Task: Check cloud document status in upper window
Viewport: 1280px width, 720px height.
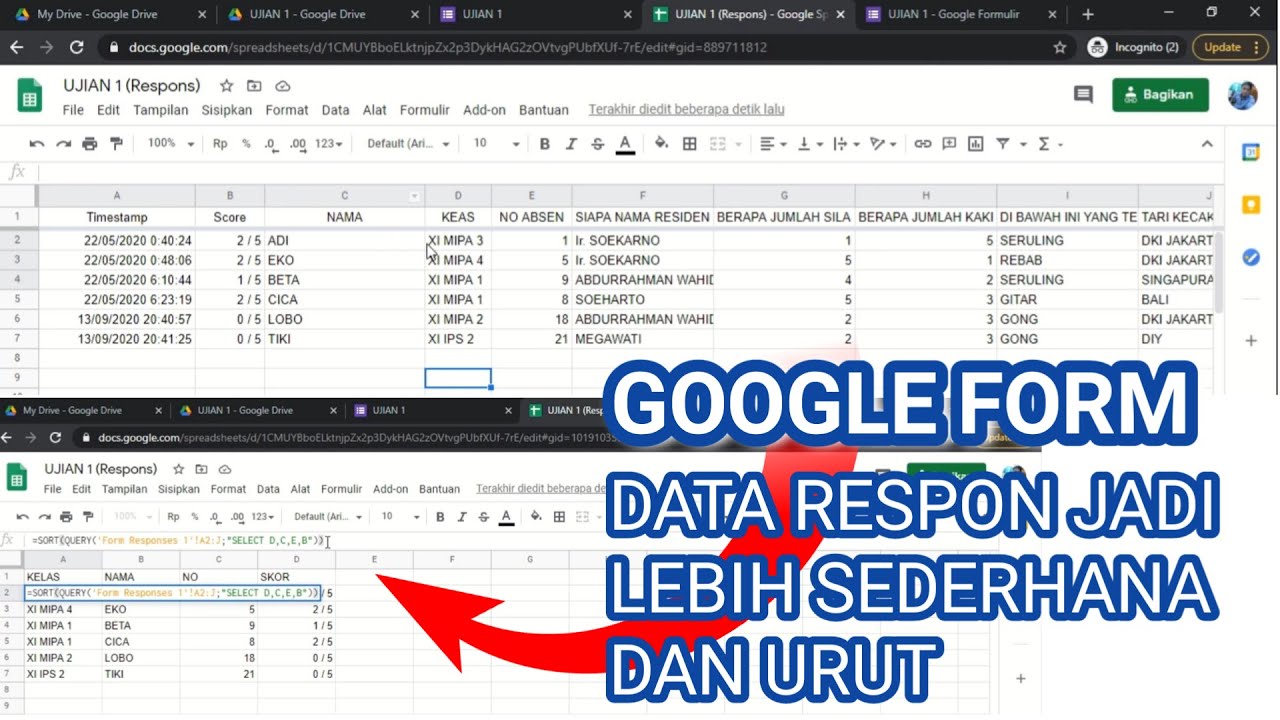Action: pyautogui.click(x=282, y=86)
